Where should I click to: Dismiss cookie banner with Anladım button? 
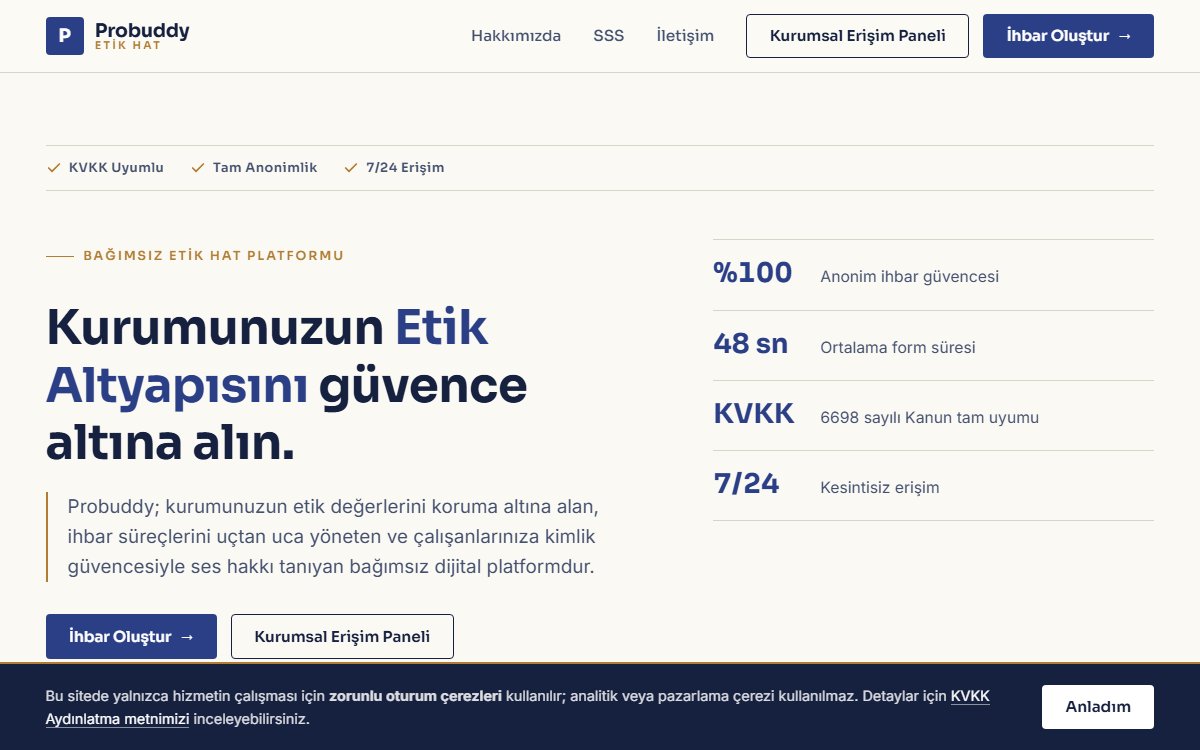point(1098,707)
